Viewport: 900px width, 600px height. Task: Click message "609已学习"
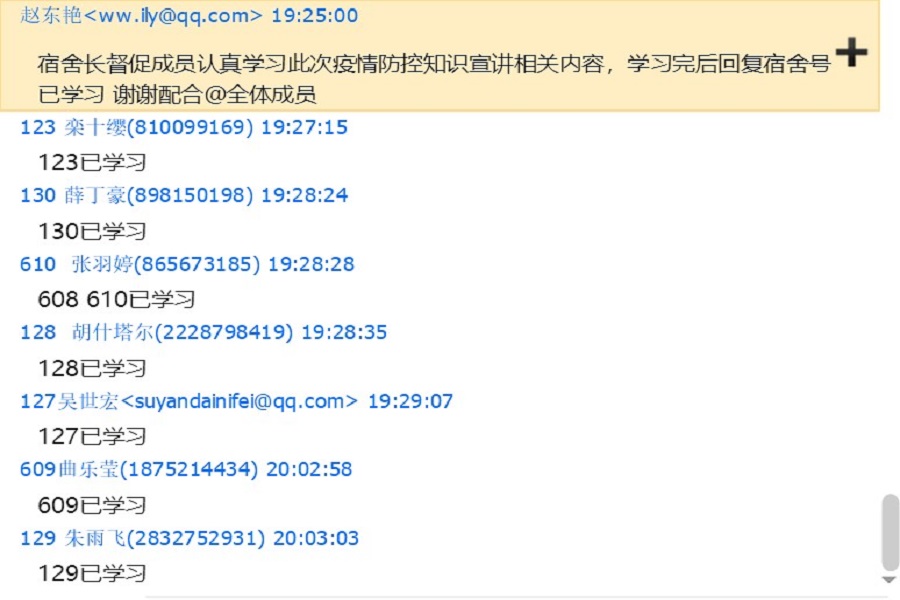92,505
